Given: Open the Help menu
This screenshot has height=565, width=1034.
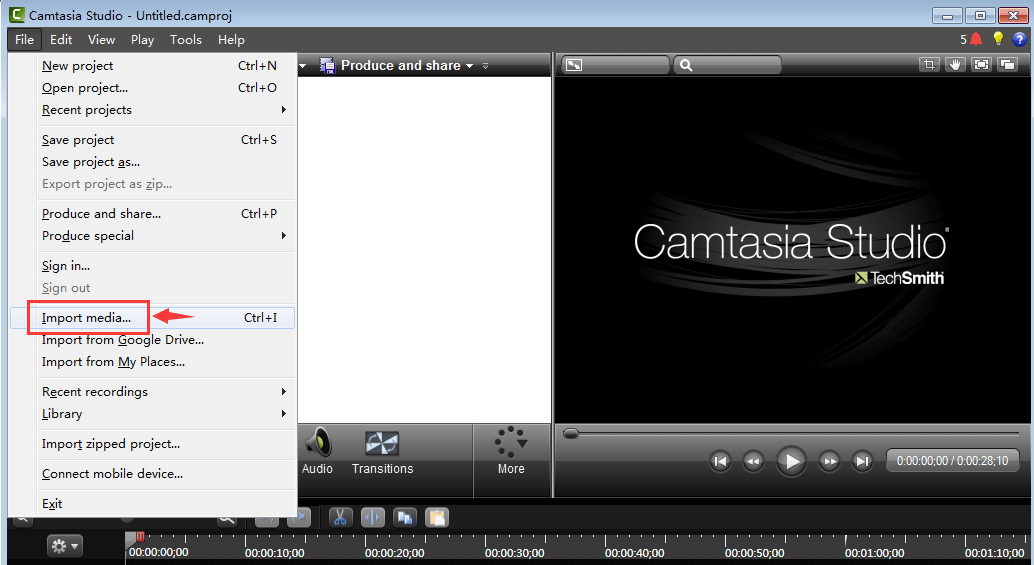Looking at the screenshot, I should [231, 40].
